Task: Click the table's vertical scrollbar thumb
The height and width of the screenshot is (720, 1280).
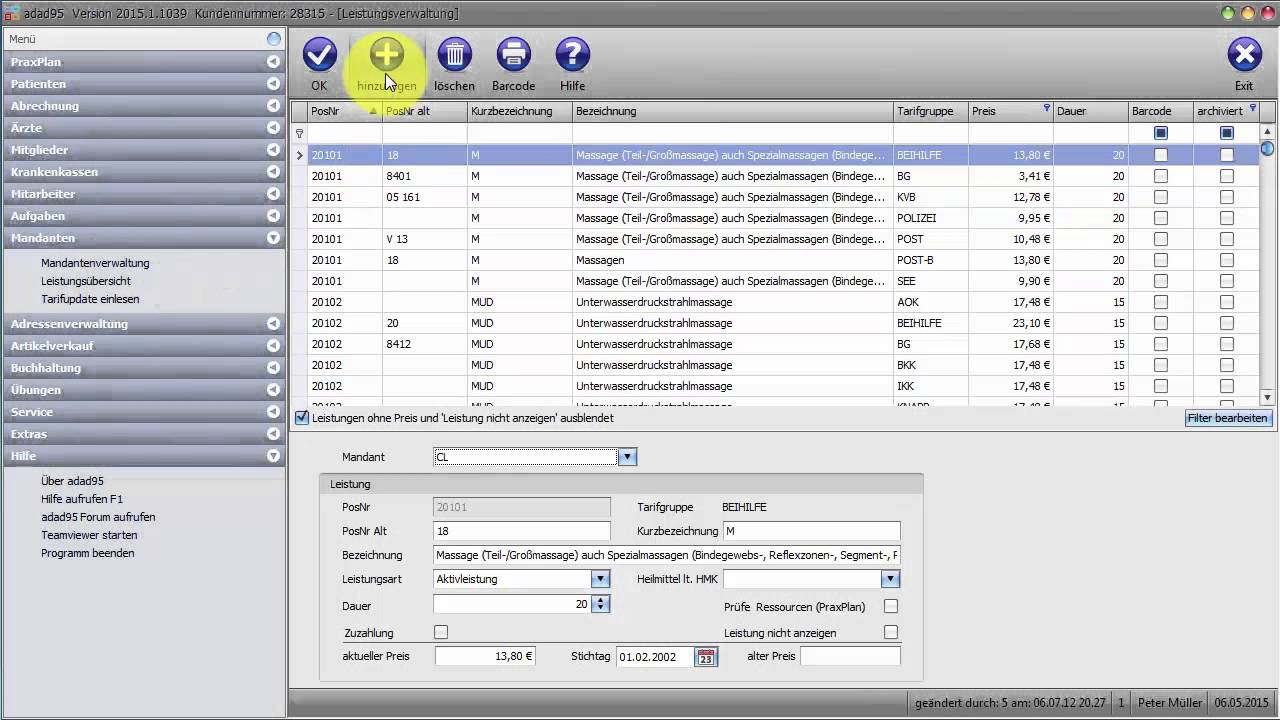Action: coord(1267,149)
